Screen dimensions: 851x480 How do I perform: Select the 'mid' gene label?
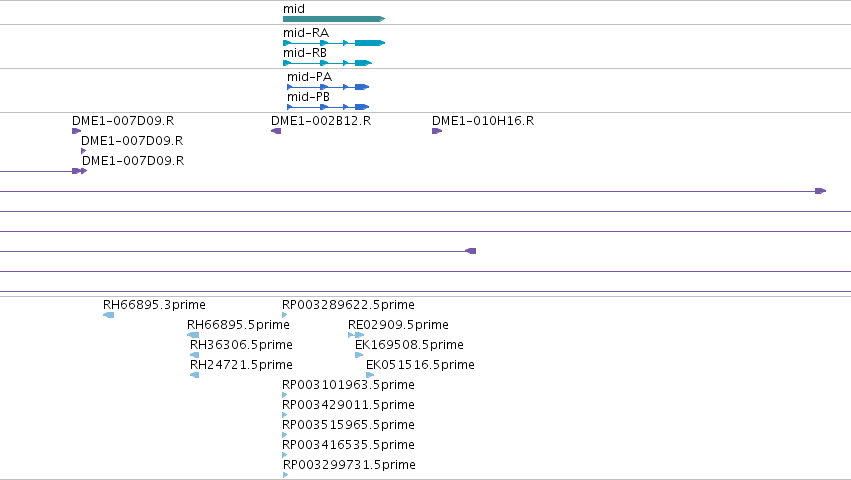point(294,9)
